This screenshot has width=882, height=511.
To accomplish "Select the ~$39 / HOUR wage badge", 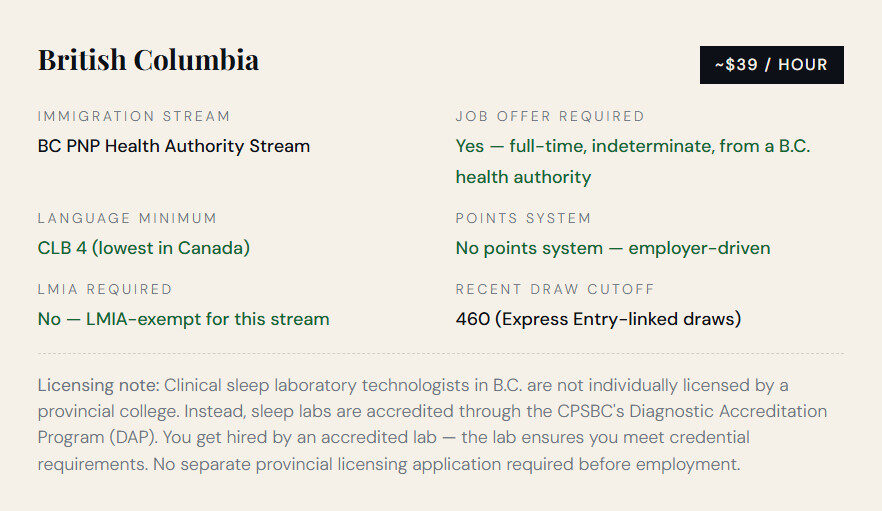I will [x=771, y=65].
